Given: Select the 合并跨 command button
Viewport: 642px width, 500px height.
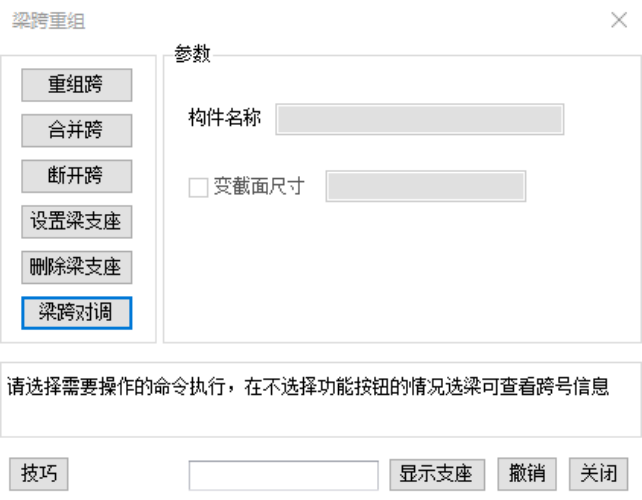Looking at the screenshot, I should click(x=77, y=129).
